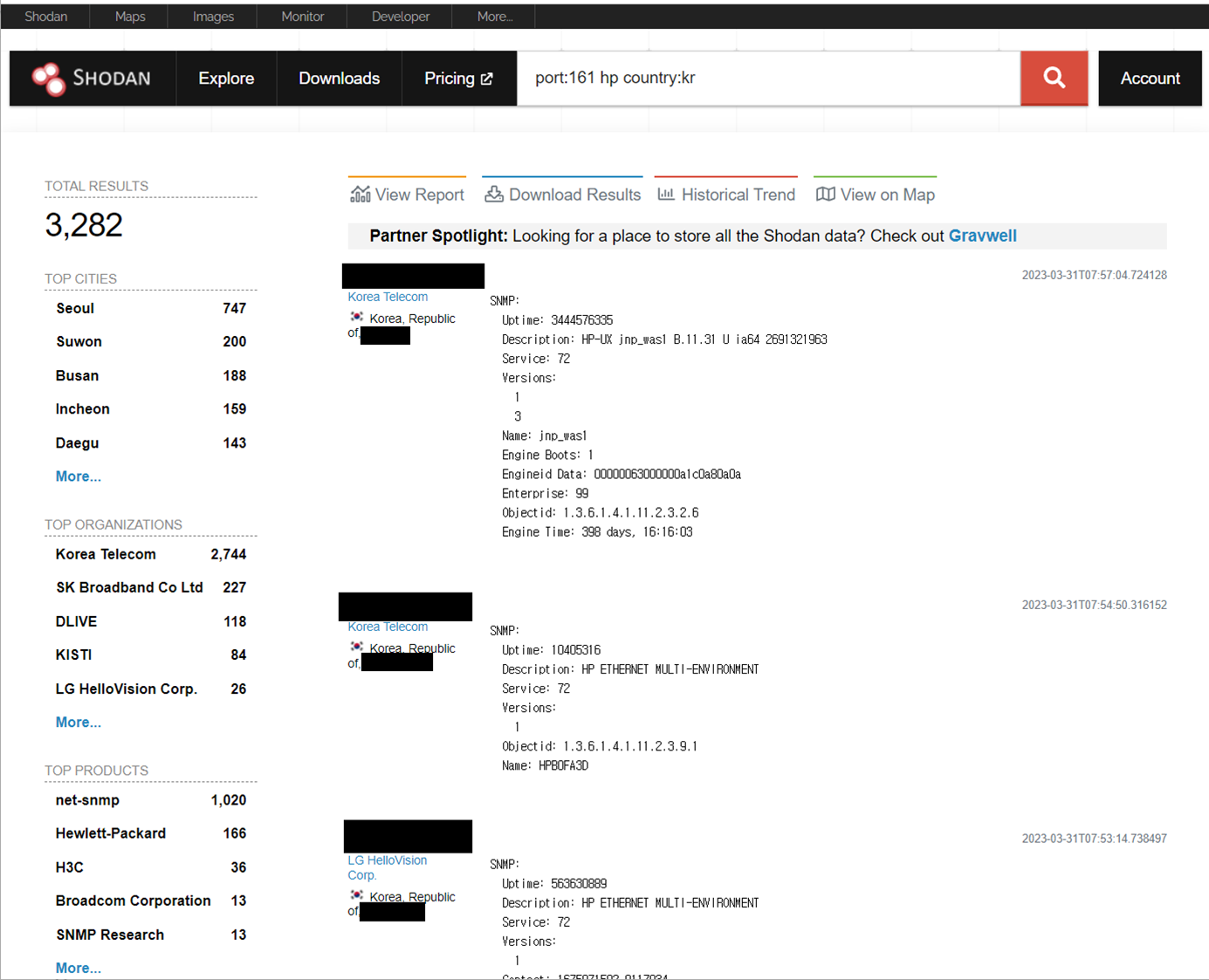Open the Downloads menu item

coord(339,79)
